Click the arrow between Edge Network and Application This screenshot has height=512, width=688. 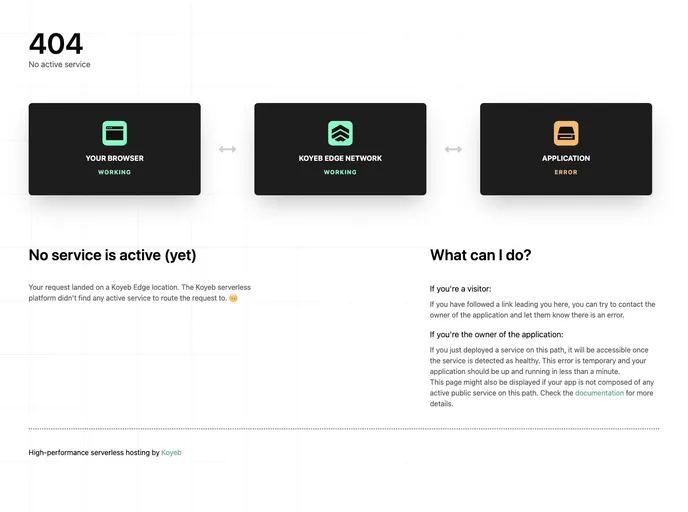pyautogui.click(x=453, y=149)
